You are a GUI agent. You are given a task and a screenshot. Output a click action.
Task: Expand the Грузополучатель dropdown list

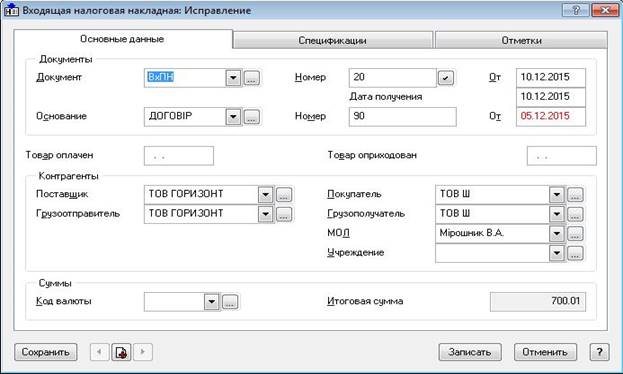(557, 214)
